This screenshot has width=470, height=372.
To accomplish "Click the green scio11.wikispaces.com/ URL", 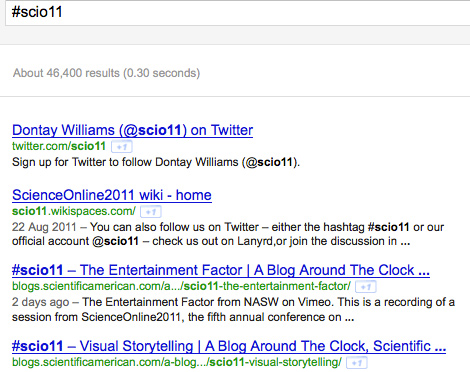I will coord(74,211).
